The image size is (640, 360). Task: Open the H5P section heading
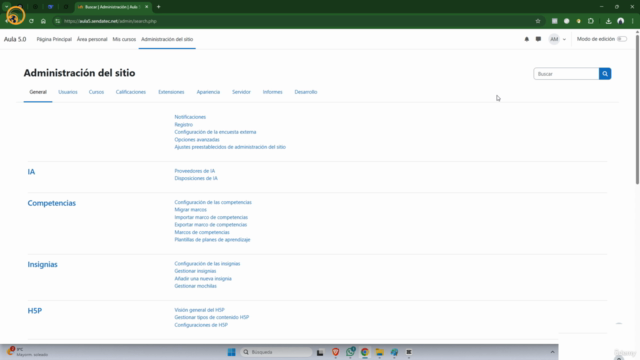coord(35,311)
